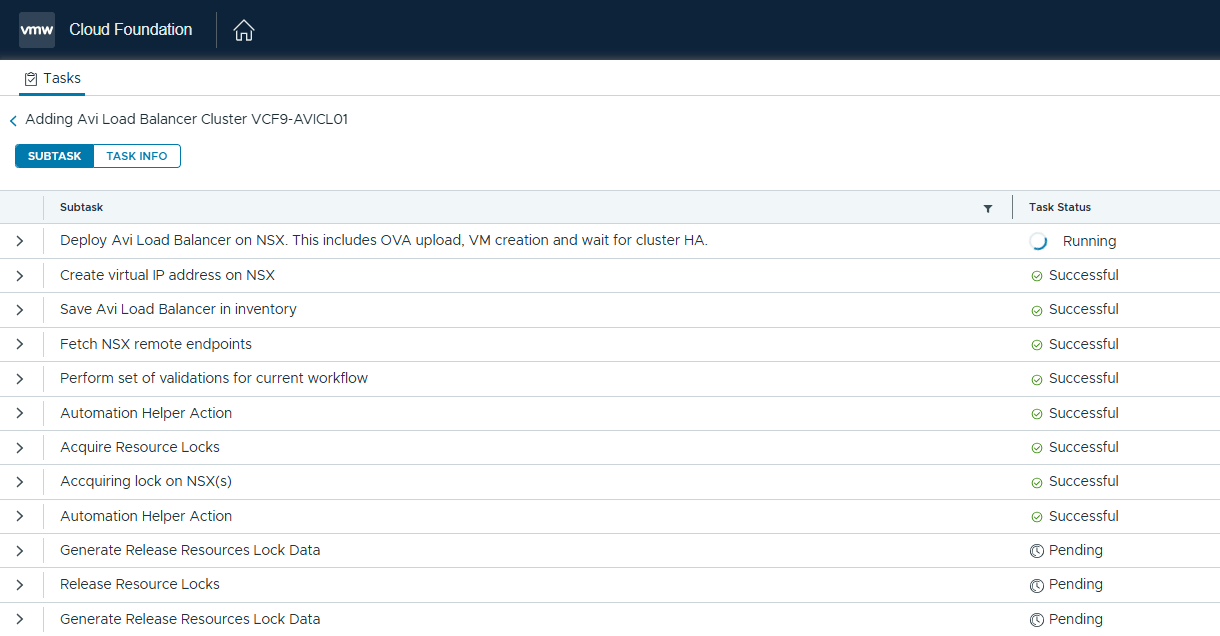Expand the Acquire Resource Locks row
This screenshot has width=1220, height=636.
20,447
